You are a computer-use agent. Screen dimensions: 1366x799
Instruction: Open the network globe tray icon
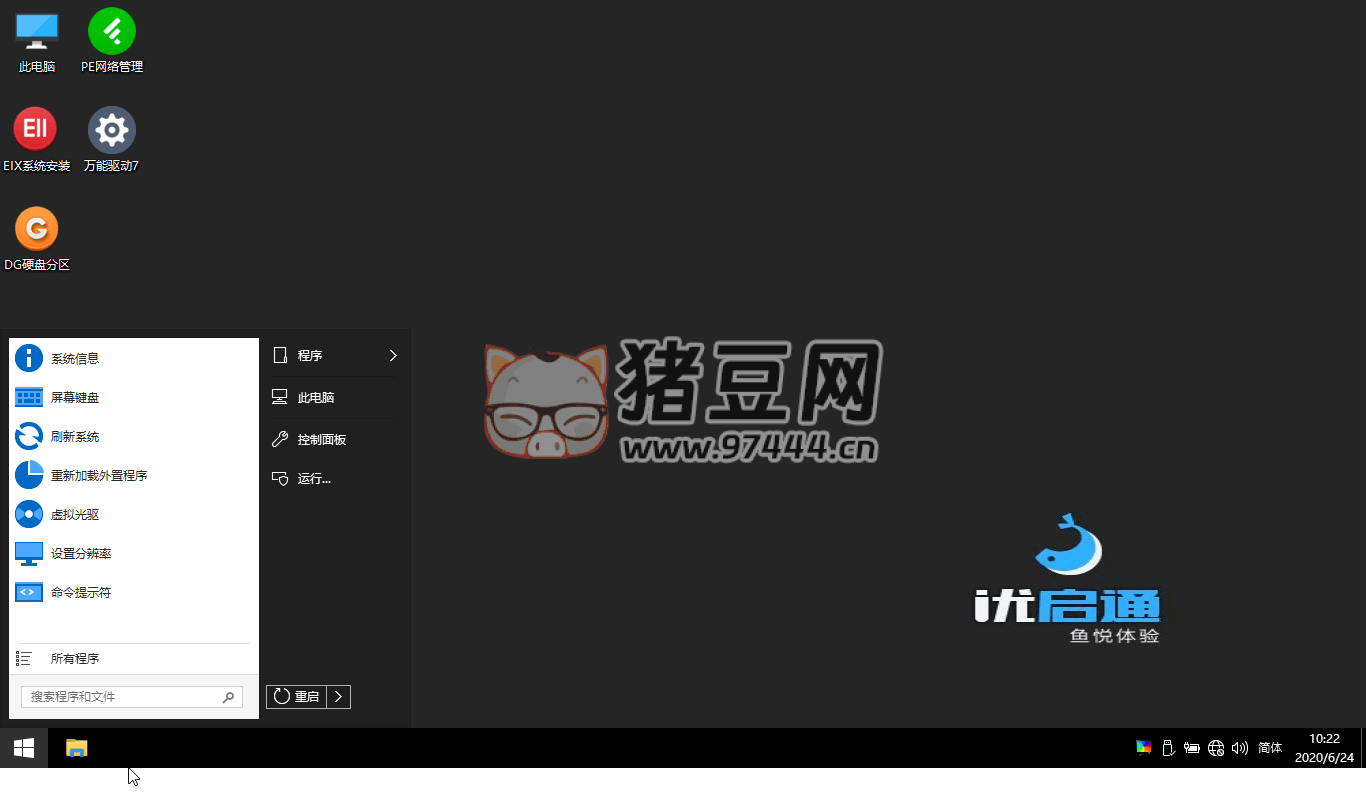click(1216, 747)
